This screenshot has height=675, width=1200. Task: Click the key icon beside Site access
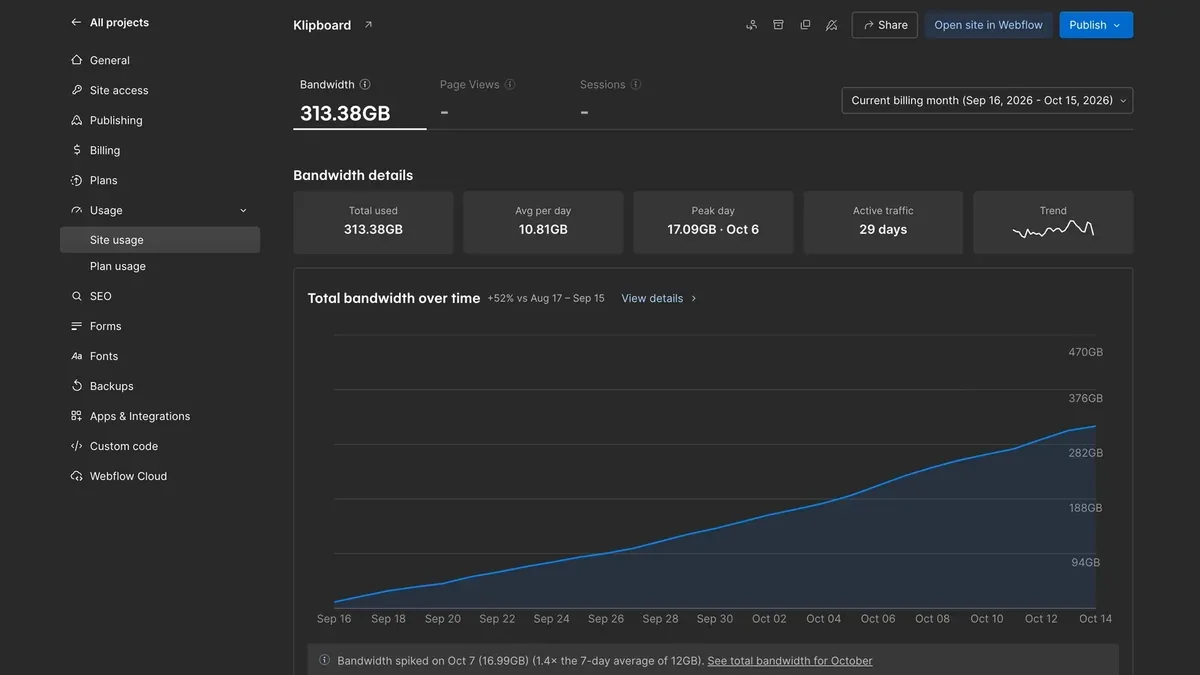point(77,90)
